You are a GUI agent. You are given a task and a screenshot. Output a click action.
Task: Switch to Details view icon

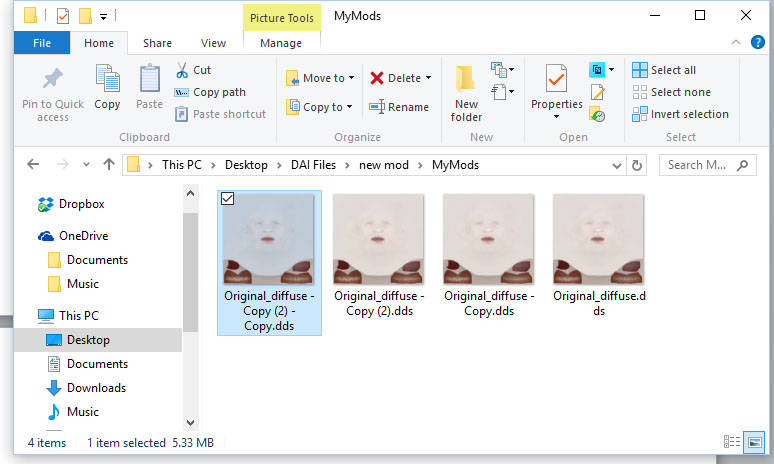pos(732,441)
